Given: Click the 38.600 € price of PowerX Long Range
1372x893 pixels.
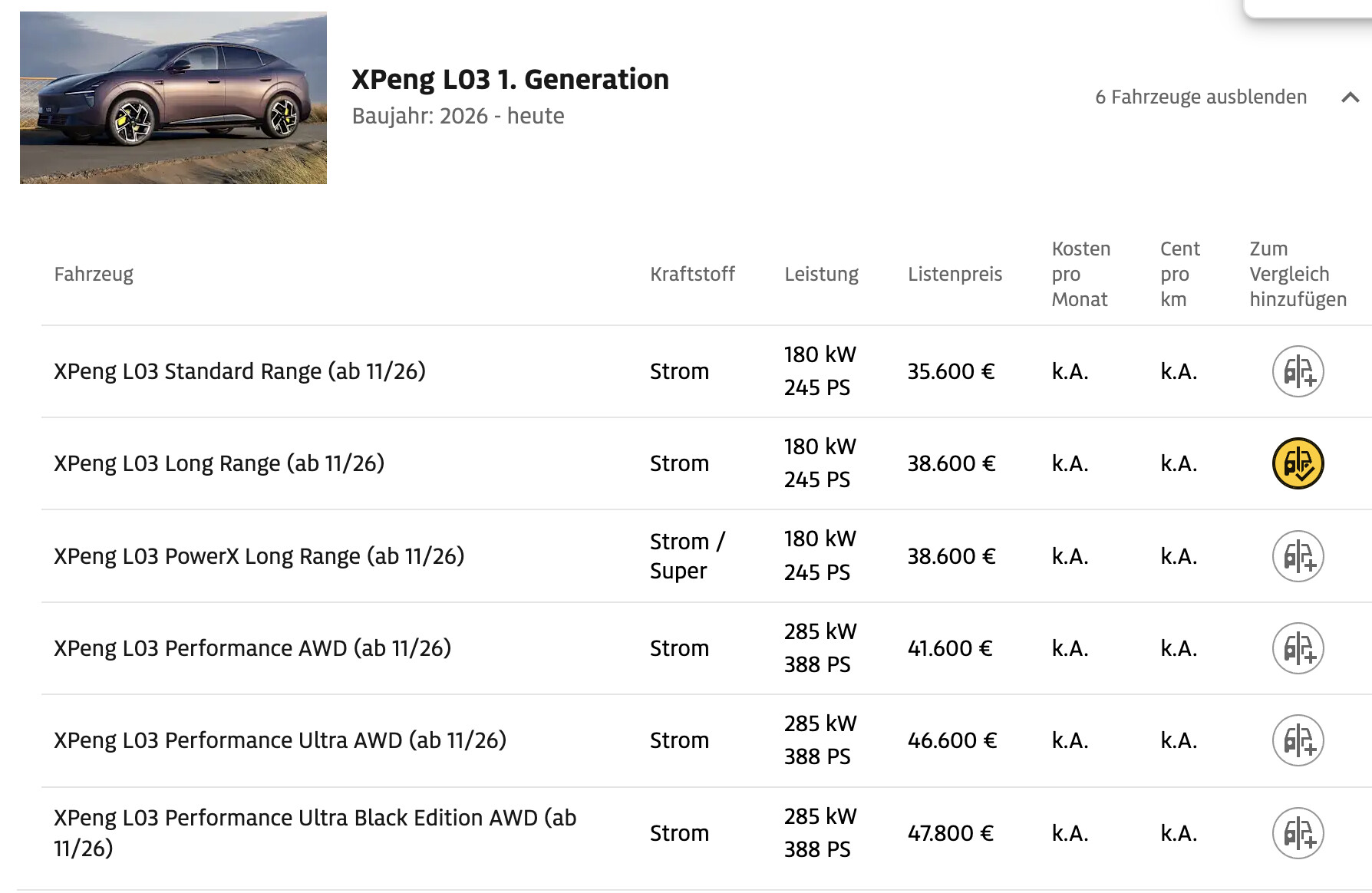Looking at the screenshot, I should point(951,556).
